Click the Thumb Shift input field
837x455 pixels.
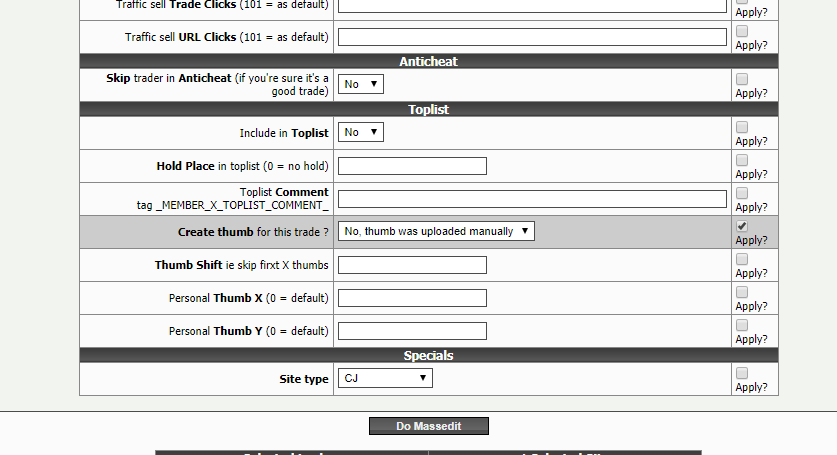pyautogui.click(x=412, y=265)
